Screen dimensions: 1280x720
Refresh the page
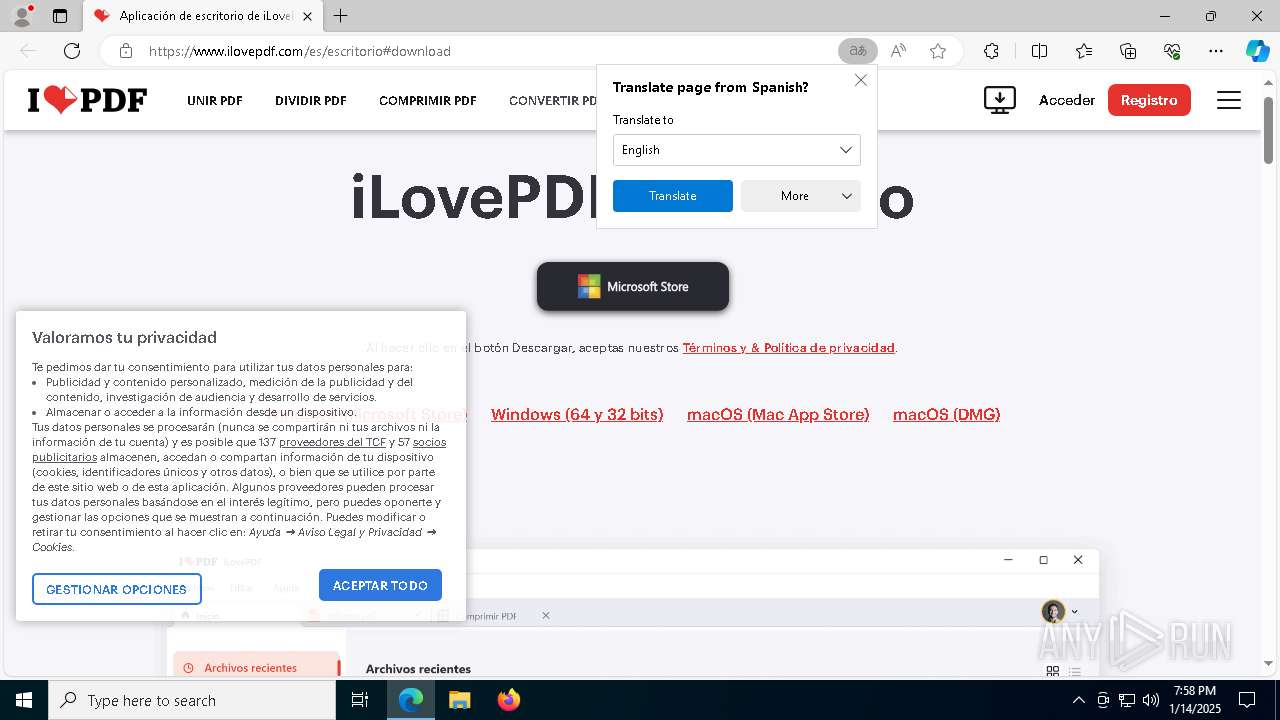(x=72, y=51)
